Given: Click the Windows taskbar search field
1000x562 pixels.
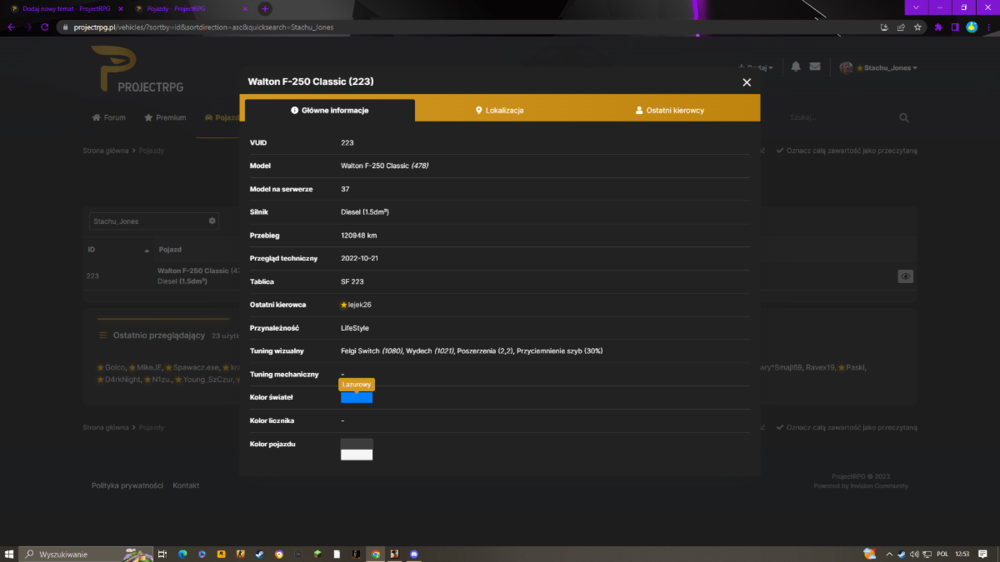Looking at the screenshot, I should (x=87, y=554).
